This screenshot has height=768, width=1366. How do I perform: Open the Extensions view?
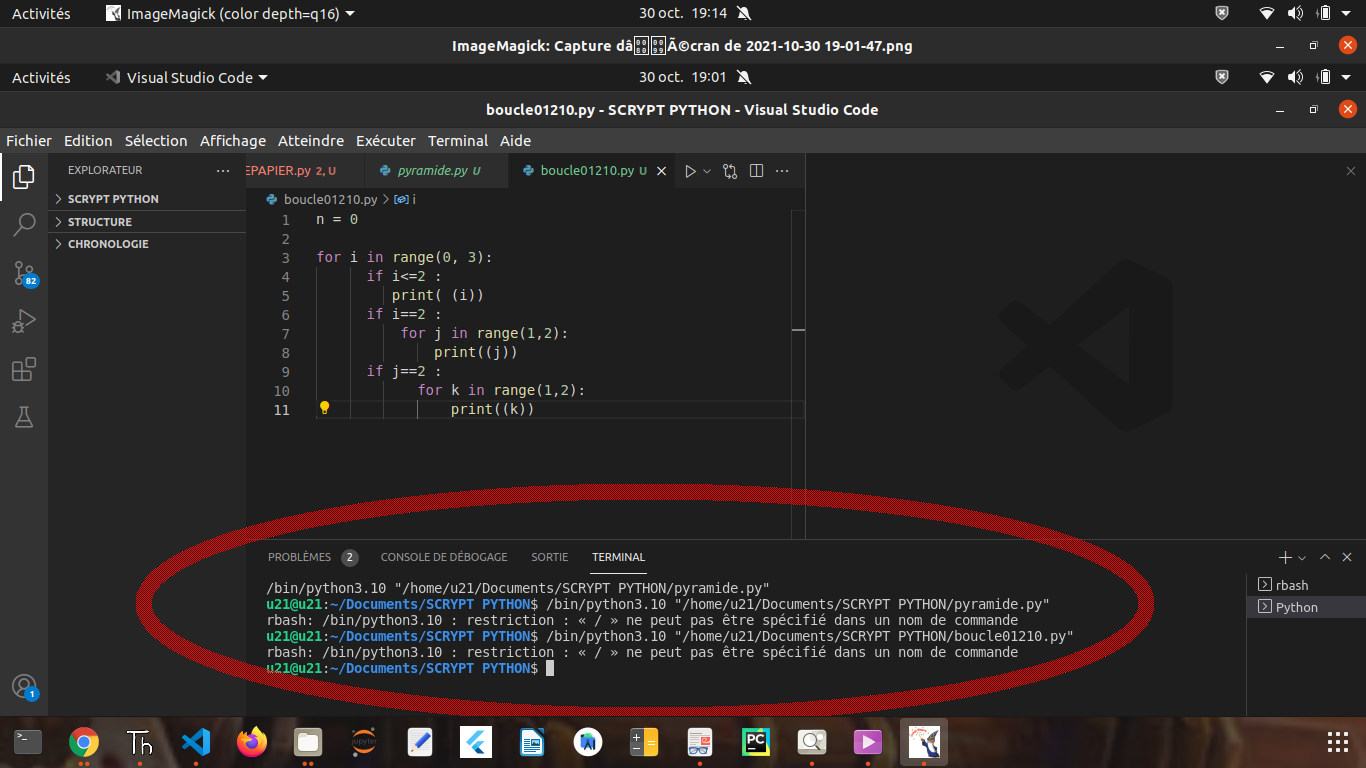click(x=24, y=369)
